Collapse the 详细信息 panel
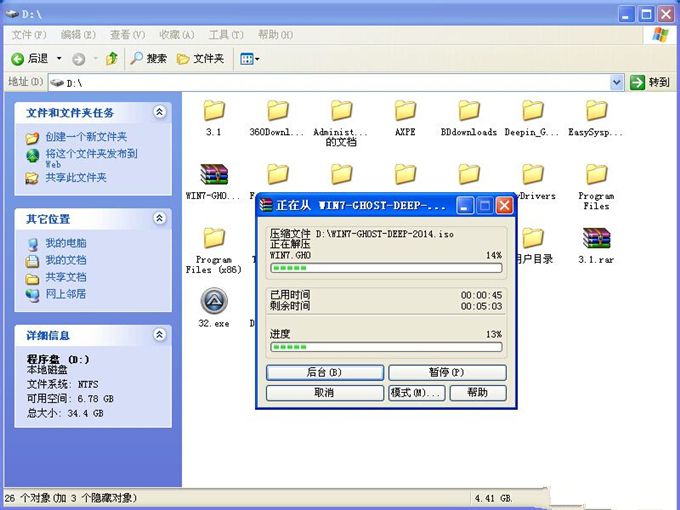Screen dimensions: 680x510 (x=159, y=336)
